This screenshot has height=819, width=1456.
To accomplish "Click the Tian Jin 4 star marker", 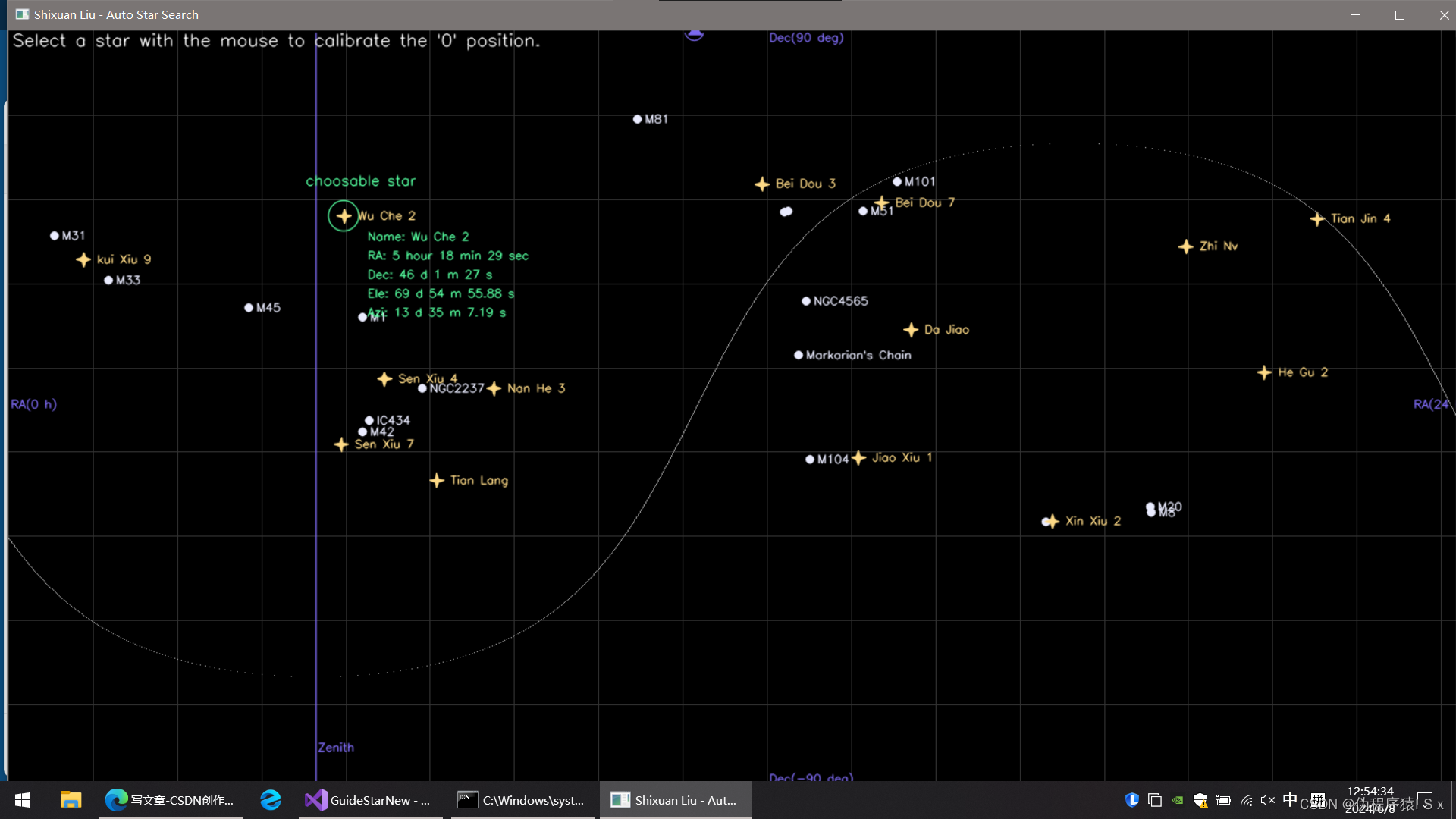I will click(x=1317, y=219).
